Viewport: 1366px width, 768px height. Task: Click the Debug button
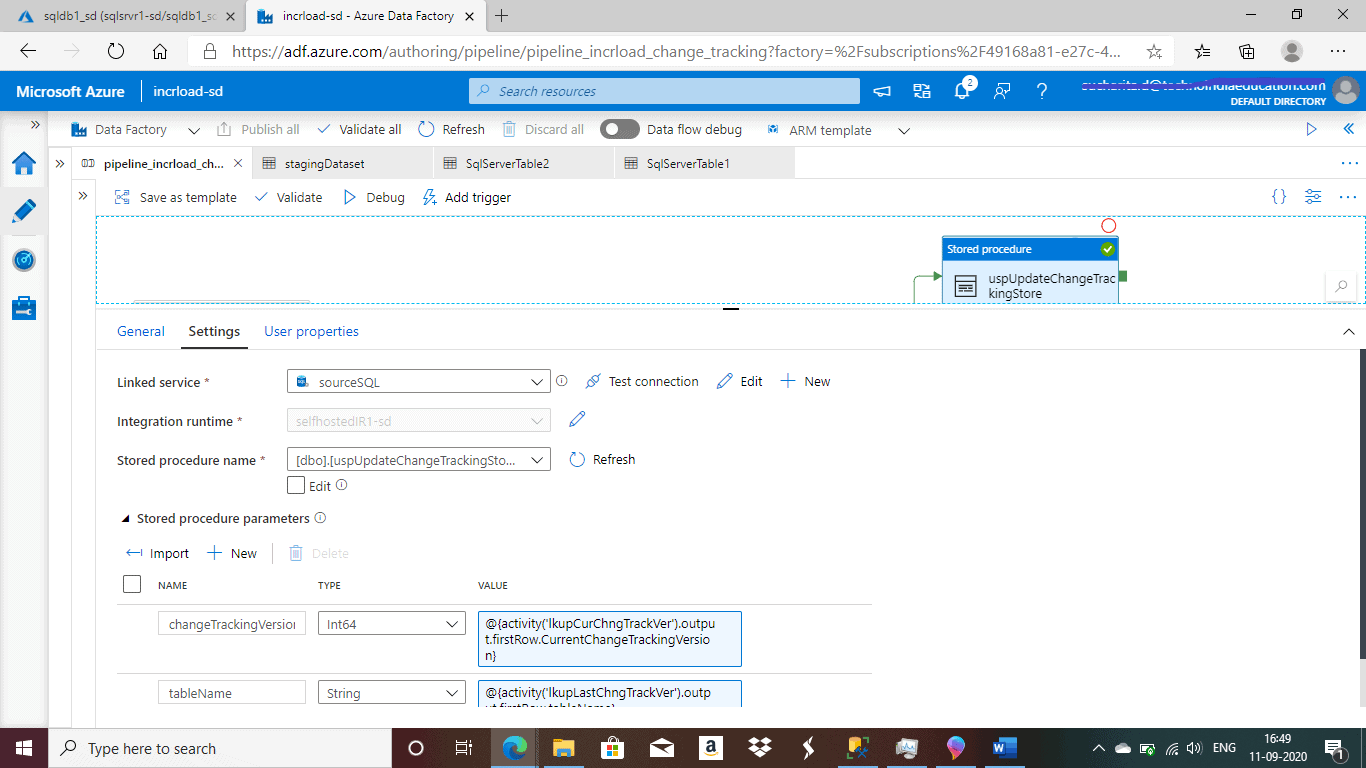(x=374, y=197)
